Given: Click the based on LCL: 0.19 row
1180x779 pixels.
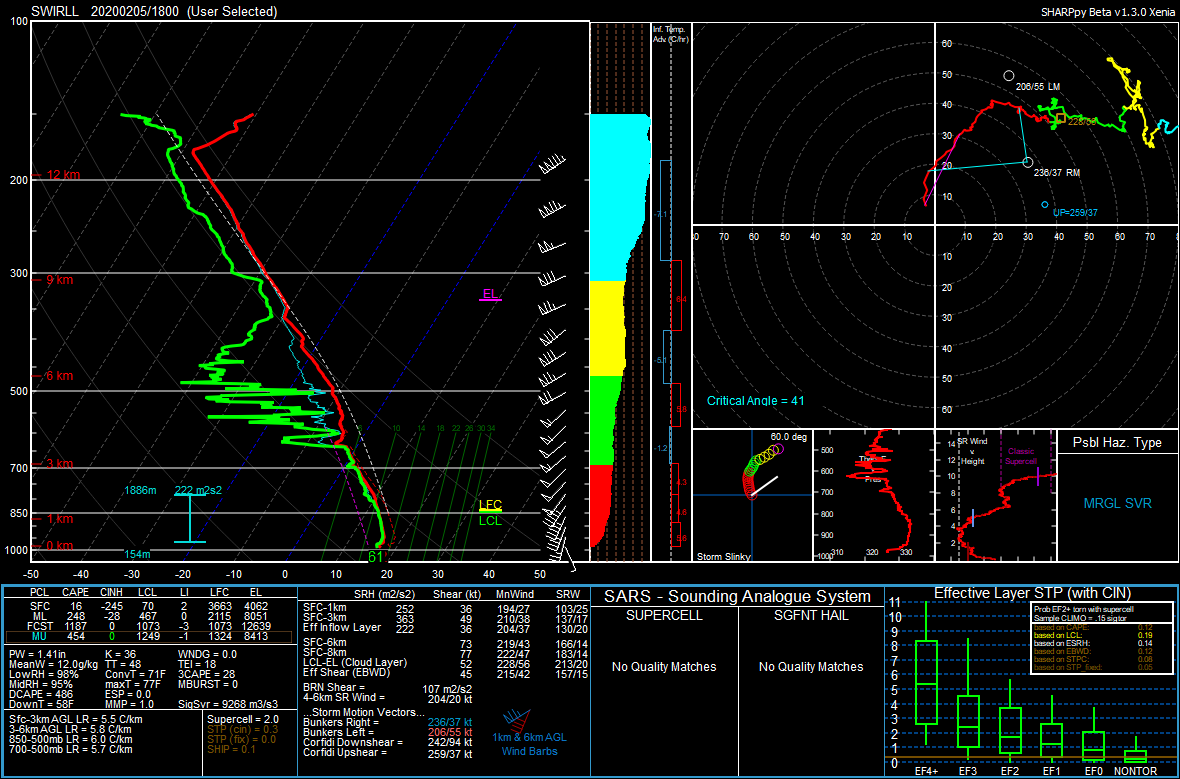Looking at the screenshot, I should click(x=1093, y=634).
